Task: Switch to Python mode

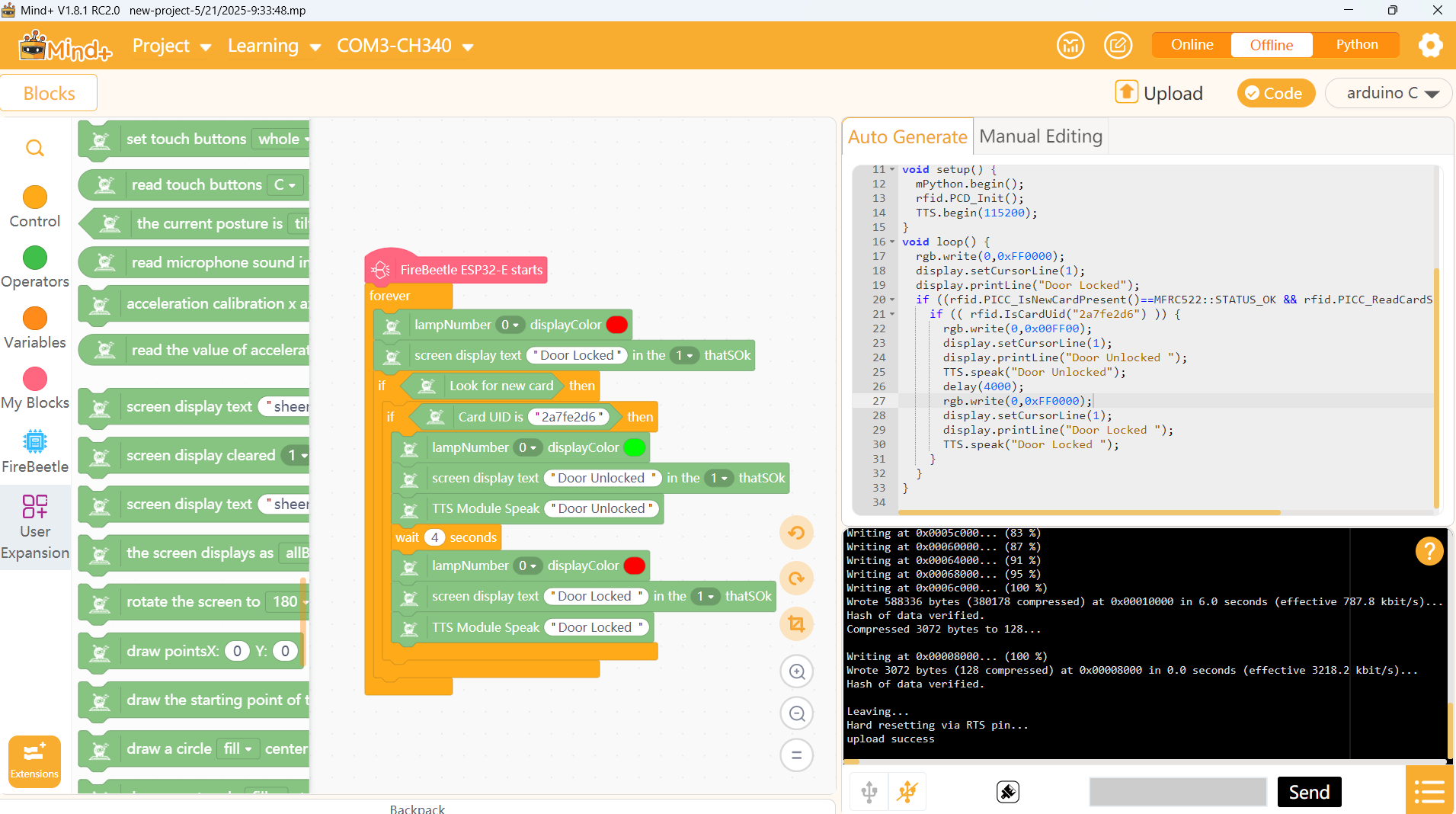Action: point(1356,45)
